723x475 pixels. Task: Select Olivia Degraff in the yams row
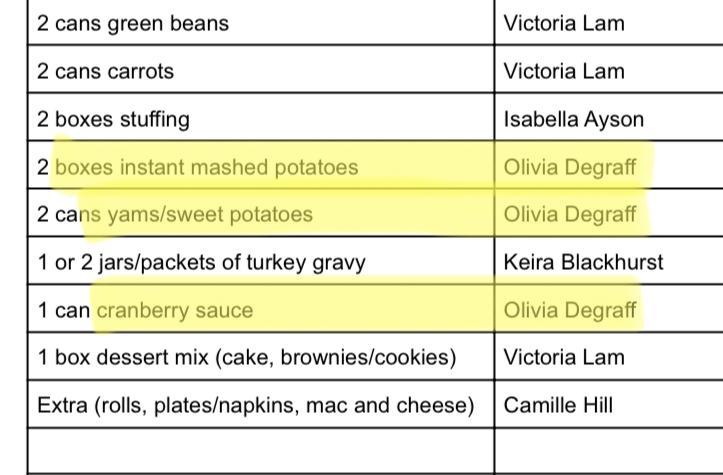coord(570,214)
